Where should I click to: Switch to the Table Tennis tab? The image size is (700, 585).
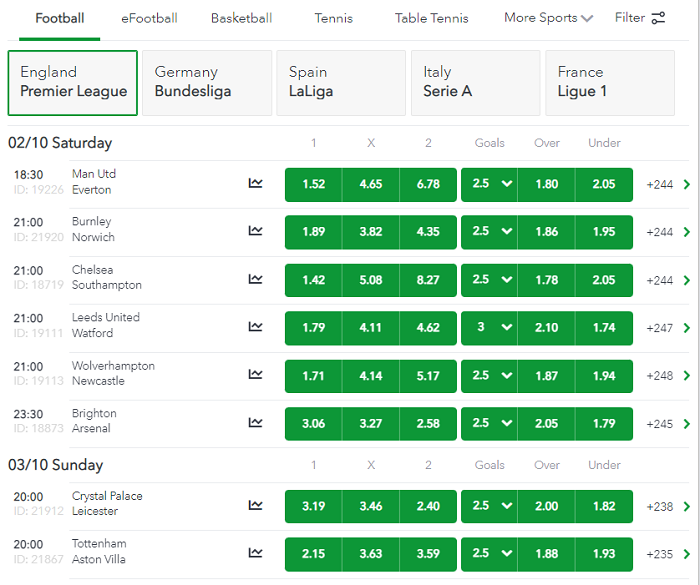click(431, 18)
